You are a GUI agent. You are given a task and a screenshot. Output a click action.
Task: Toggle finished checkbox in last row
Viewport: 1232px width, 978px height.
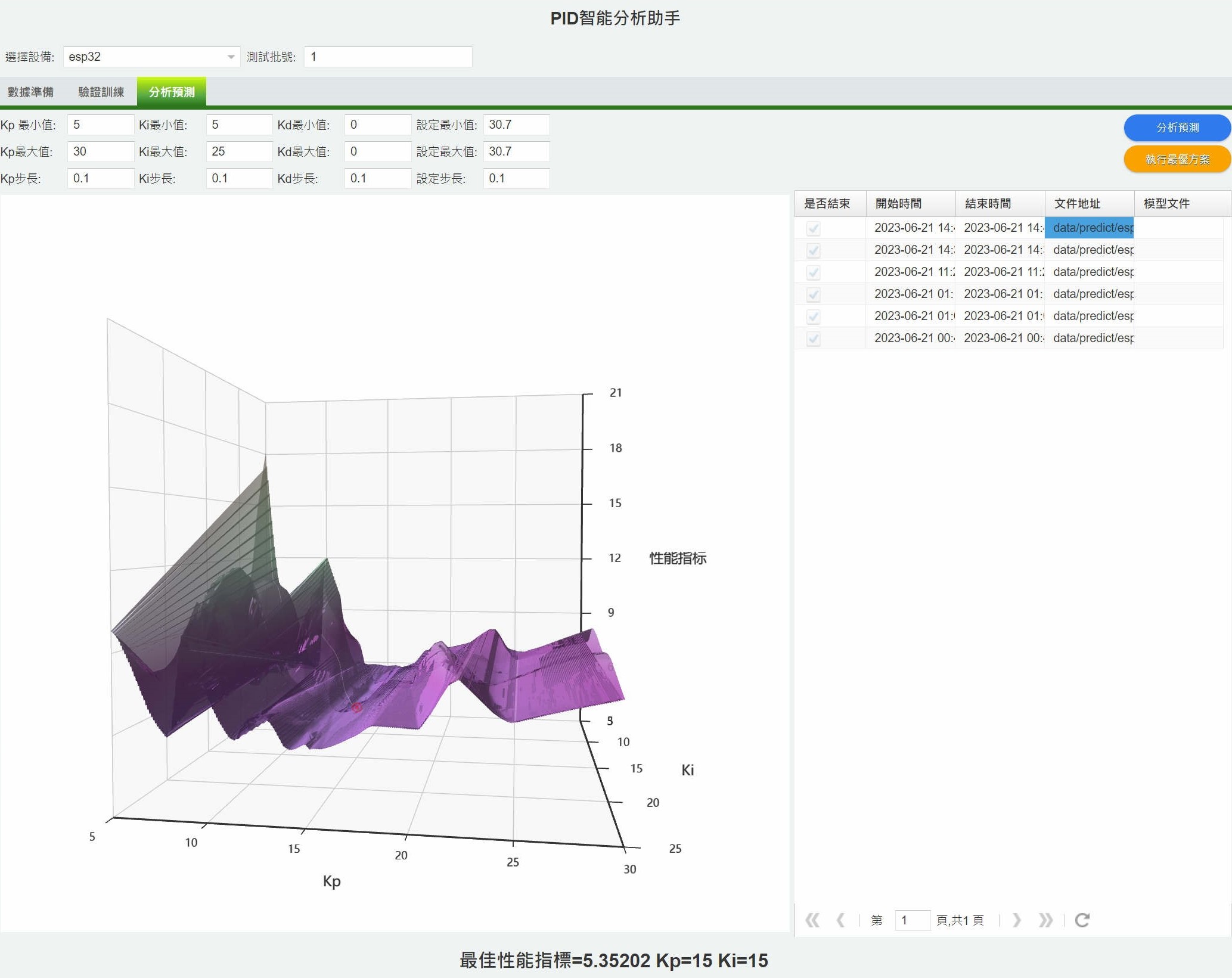point(813,339)
